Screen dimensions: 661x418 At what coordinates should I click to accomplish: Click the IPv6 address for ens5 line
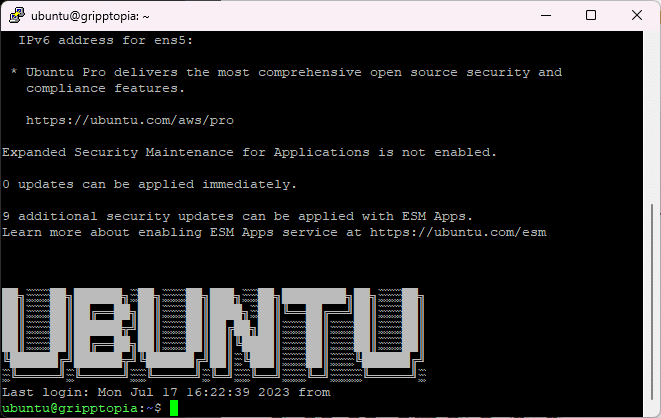105,40
